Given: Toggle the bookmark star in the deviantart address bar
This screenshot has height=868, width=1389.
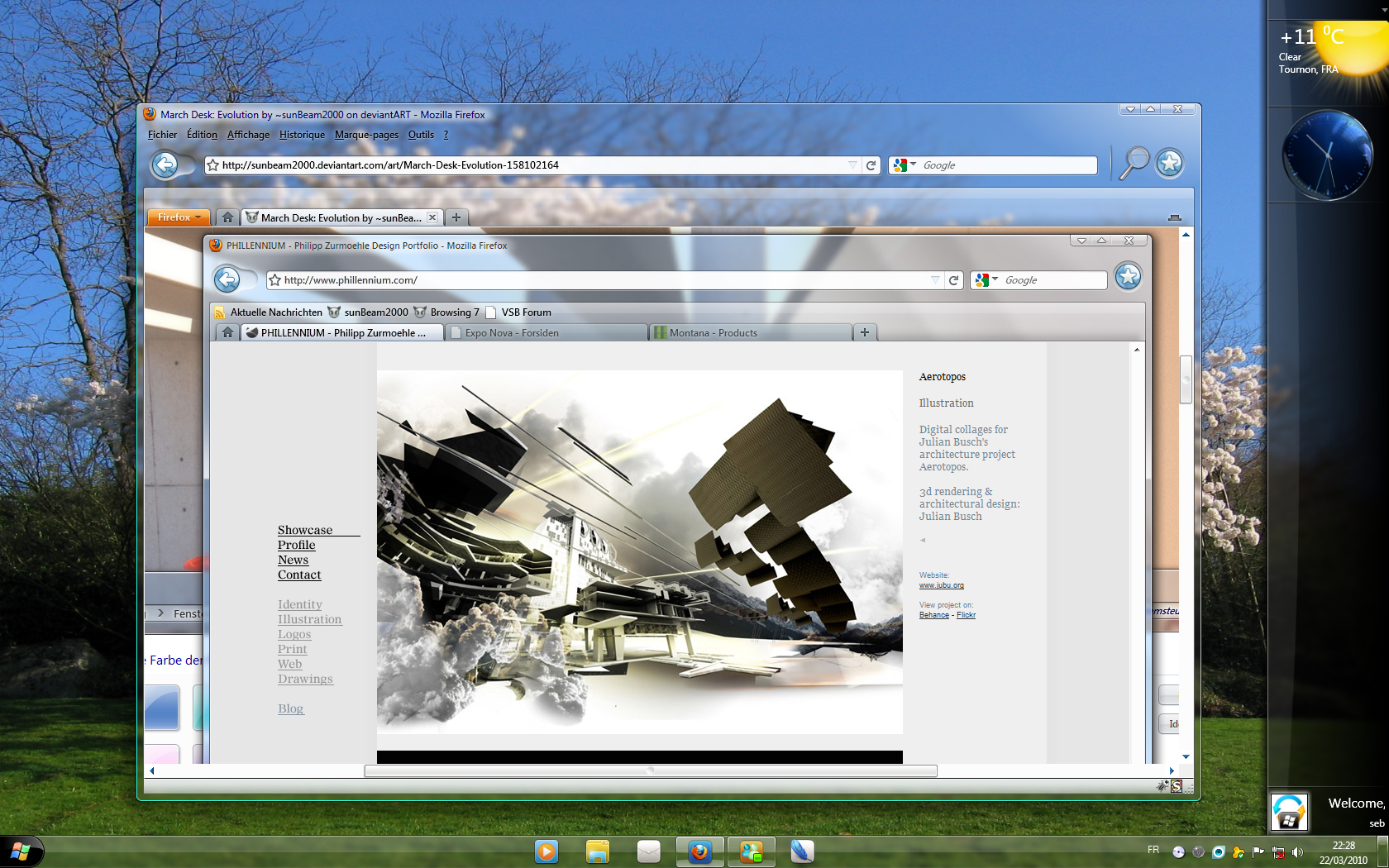Looking at the screenshot, I should 212,165.
